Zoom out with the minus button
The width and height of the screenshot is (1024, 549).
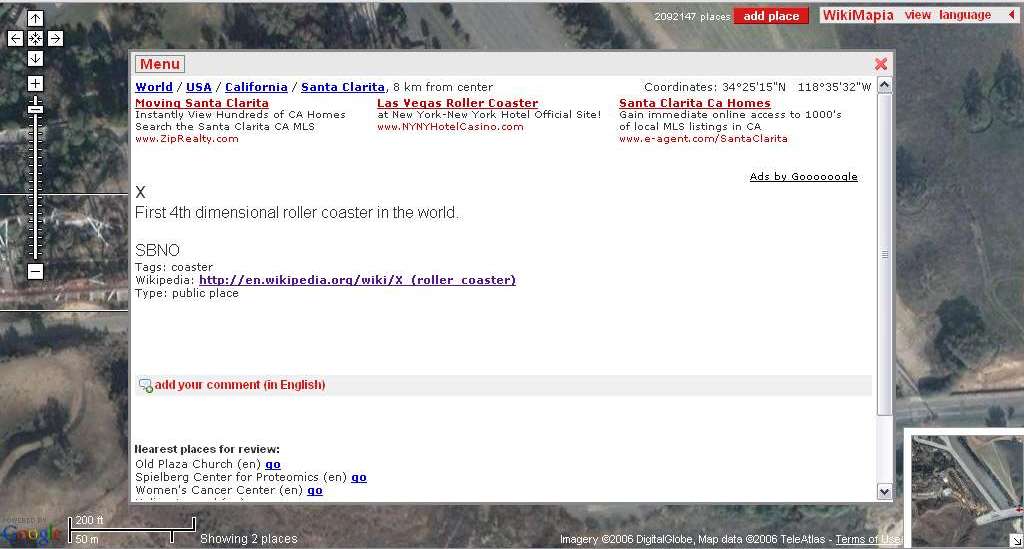click(x=35, y=272)
